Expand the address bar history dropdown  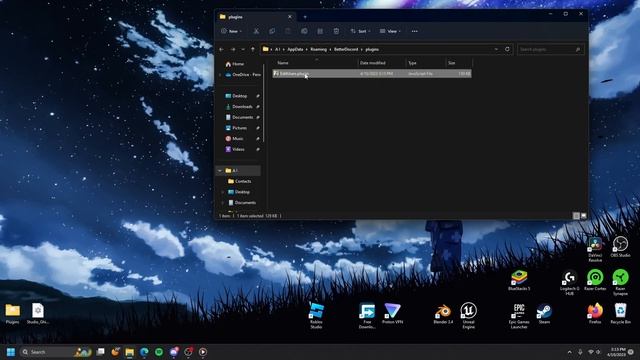(x=496, y=49)
